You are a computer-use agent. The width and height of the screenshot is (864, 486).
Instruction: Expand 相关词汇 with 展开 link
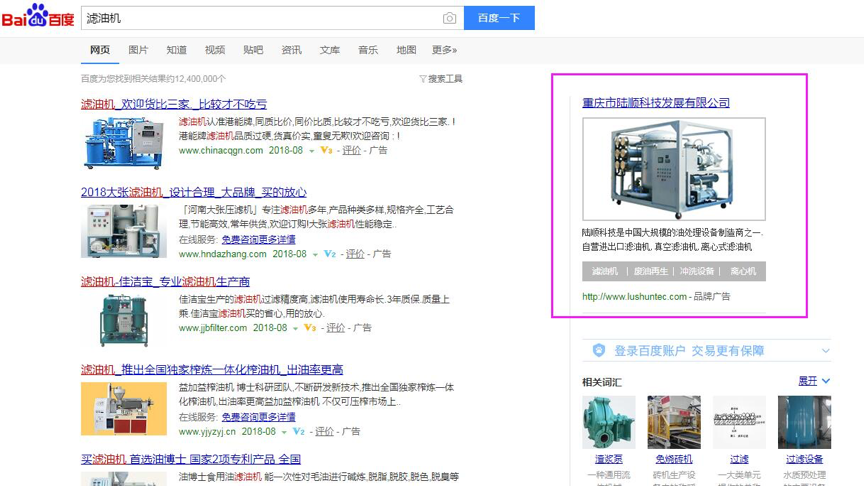tap(813, 381)
